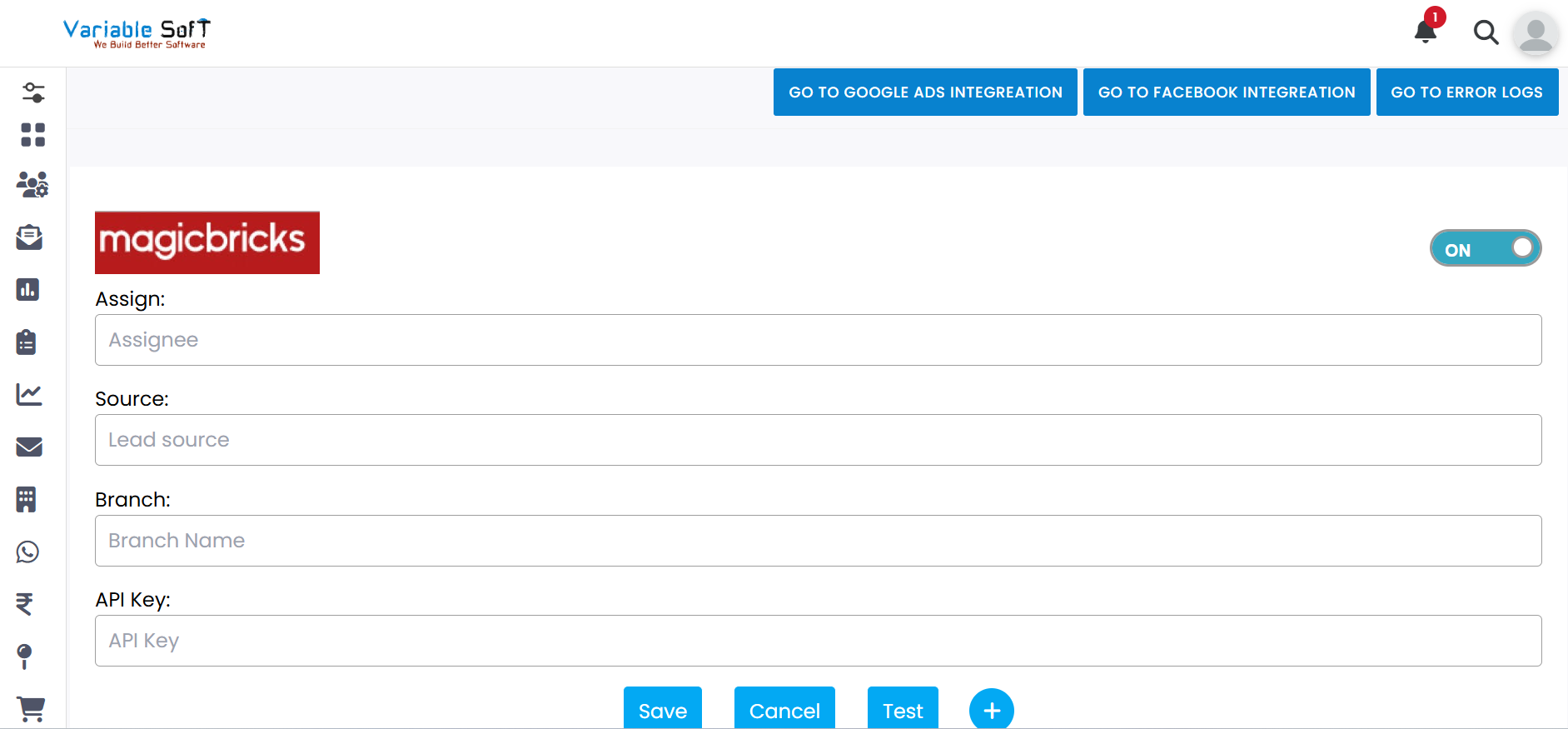
Task: Click the rupee payments sidebar icon
Action: [25, 603]
